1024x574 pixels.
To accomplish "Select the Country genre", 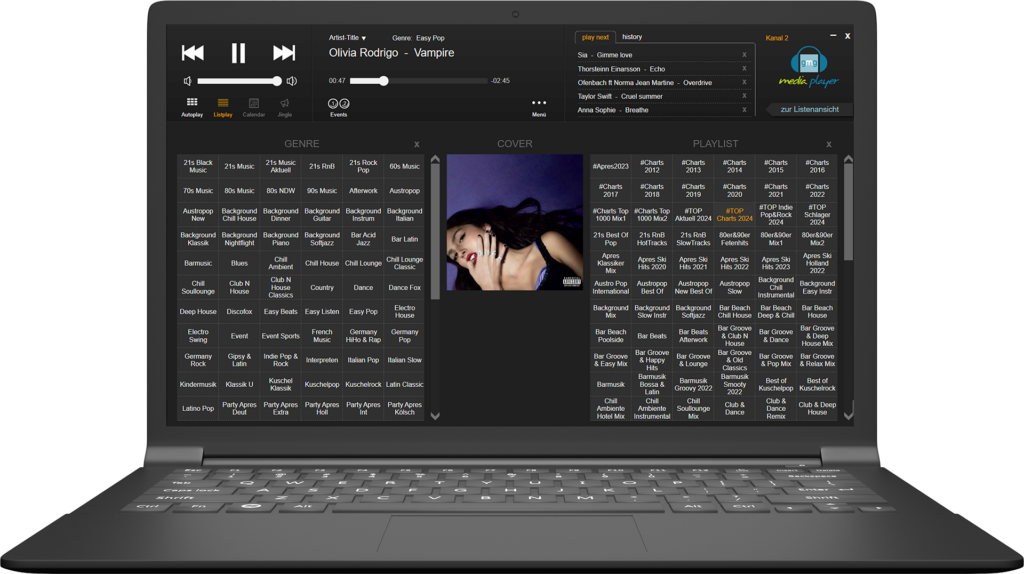I will coord(322,287).
